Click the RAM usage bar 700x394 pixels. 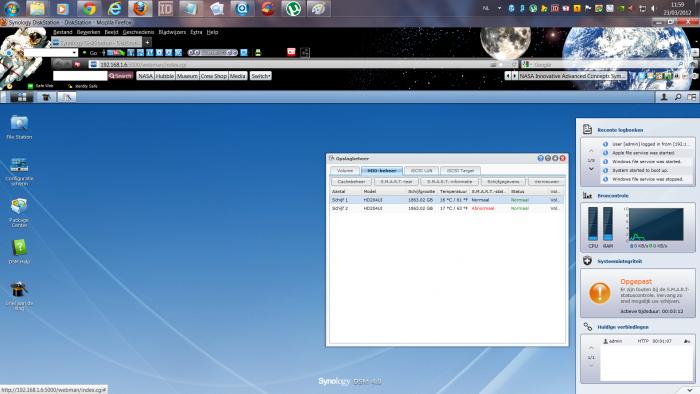click(x=608, y=224)
